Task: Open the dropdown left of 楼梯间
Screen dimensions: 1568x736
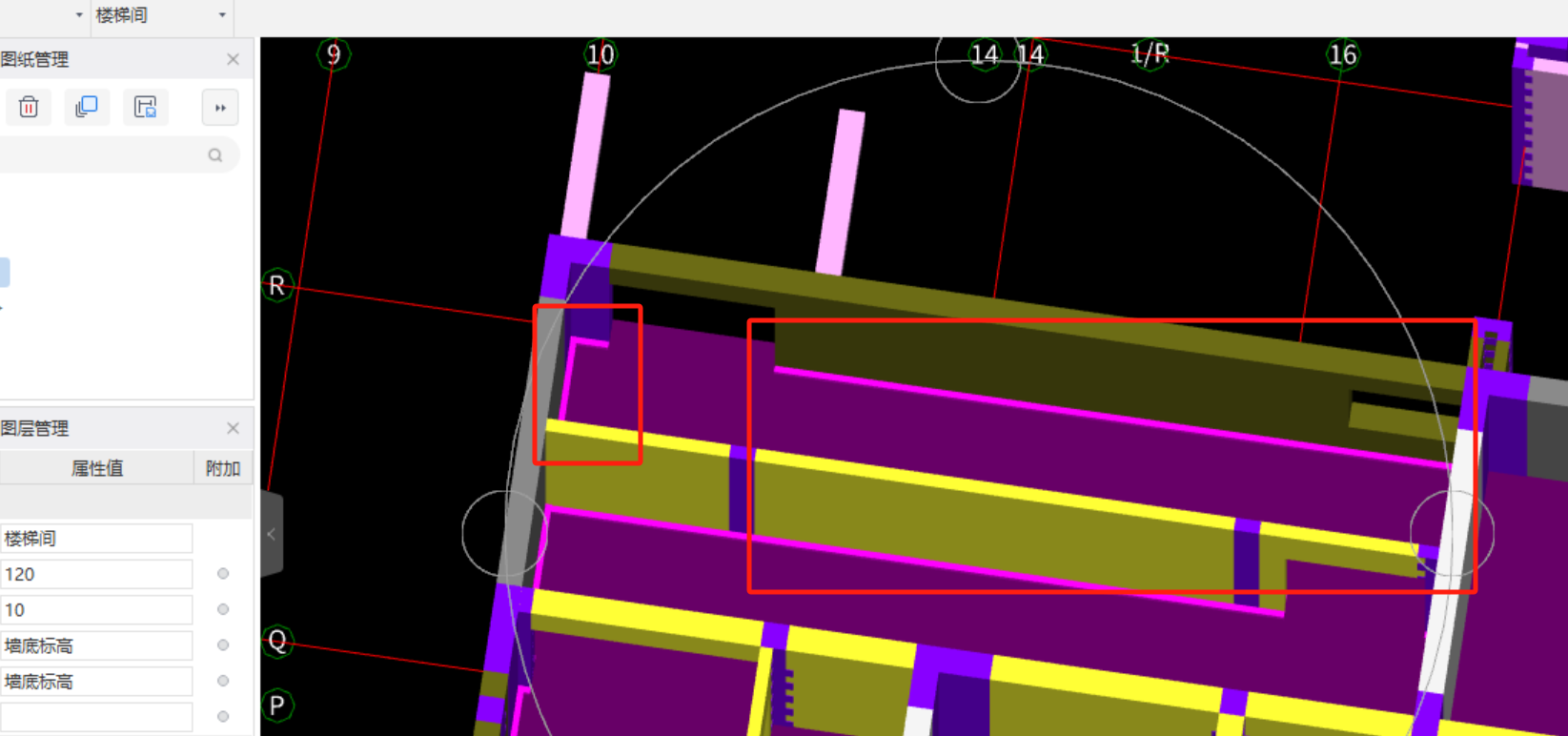Action: click(79, 14)
